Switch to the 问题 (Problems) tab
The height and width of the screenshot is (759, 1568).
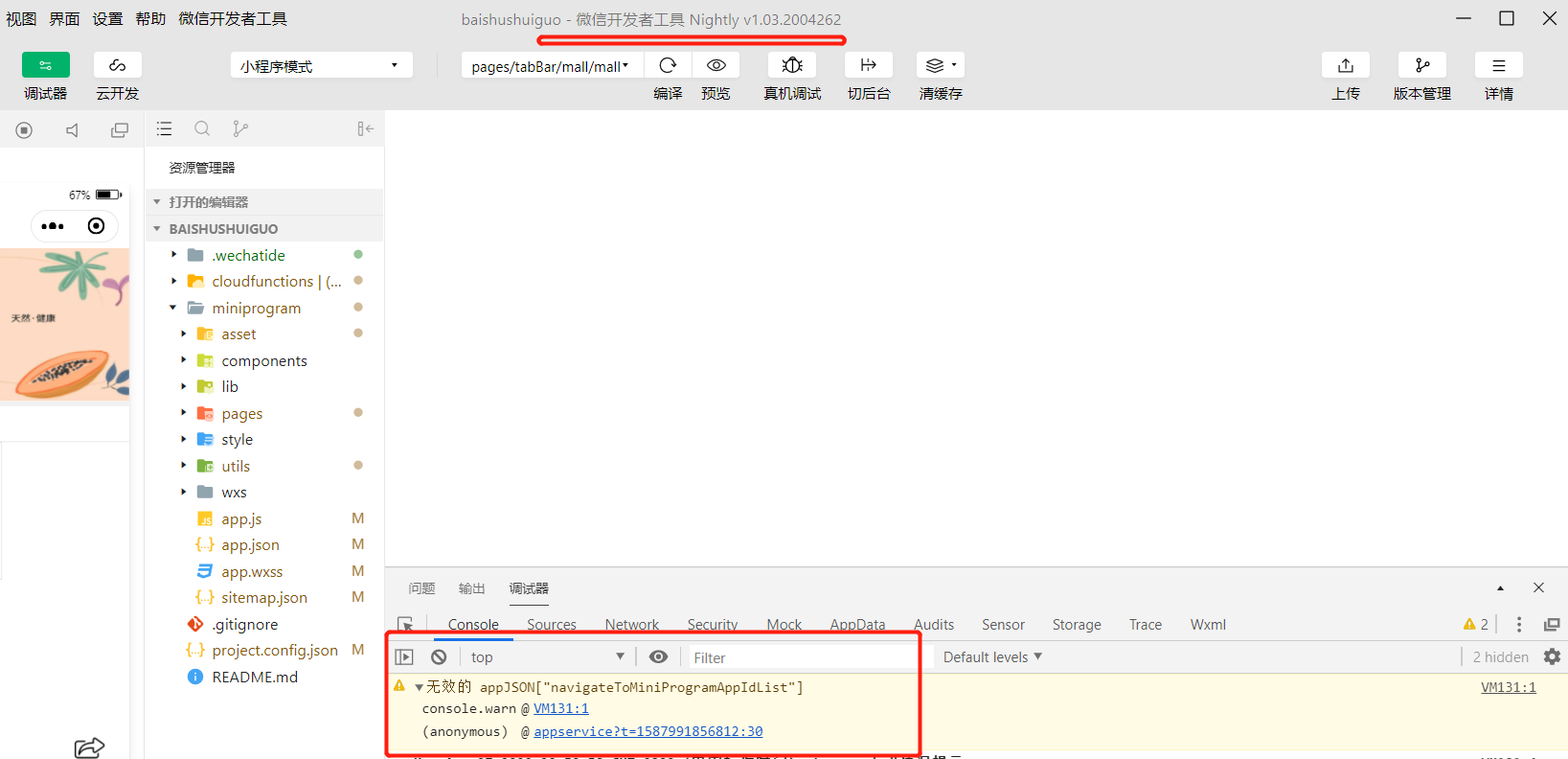click(x=421, y=588)
